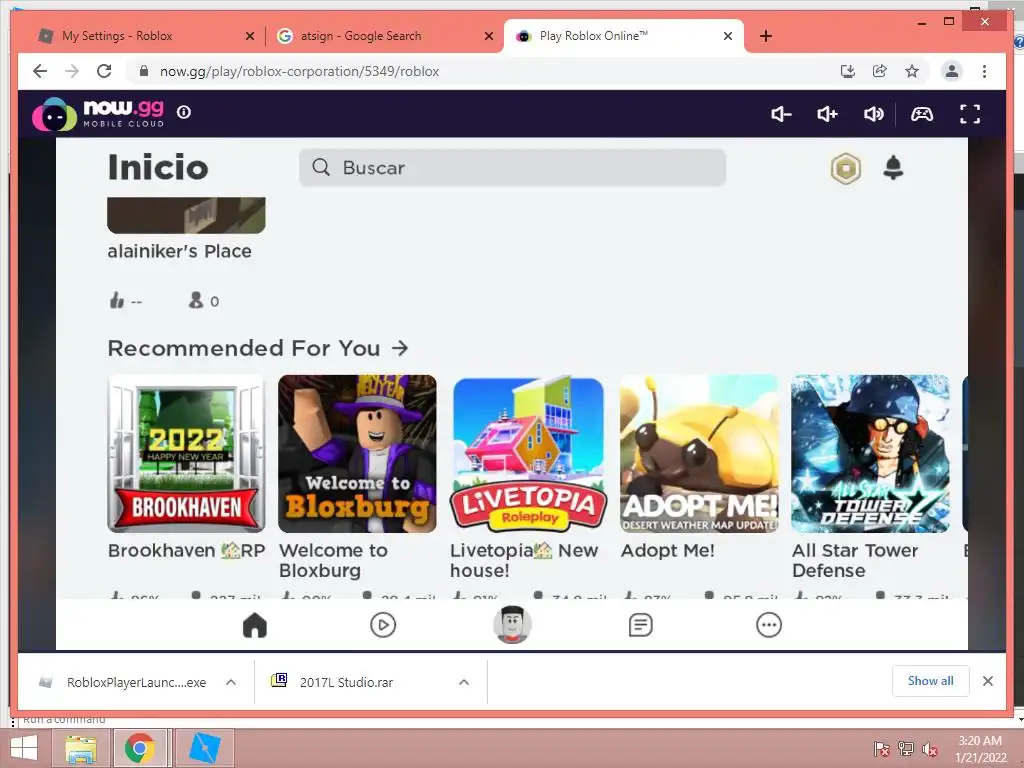Click the now.gg volume down icon

pos(780,114)
